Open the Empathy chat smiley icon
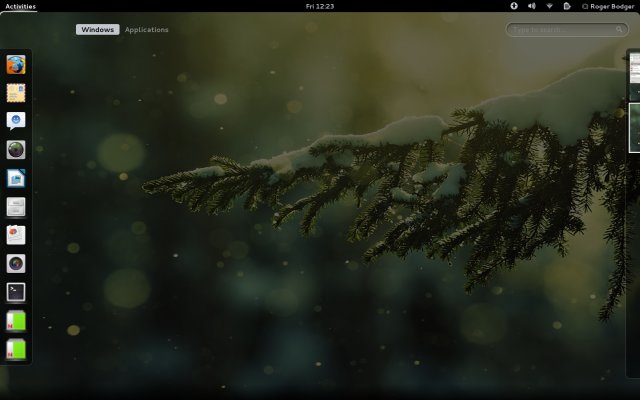The height and width of the screenshot is (400, 640). pos(16,121)
